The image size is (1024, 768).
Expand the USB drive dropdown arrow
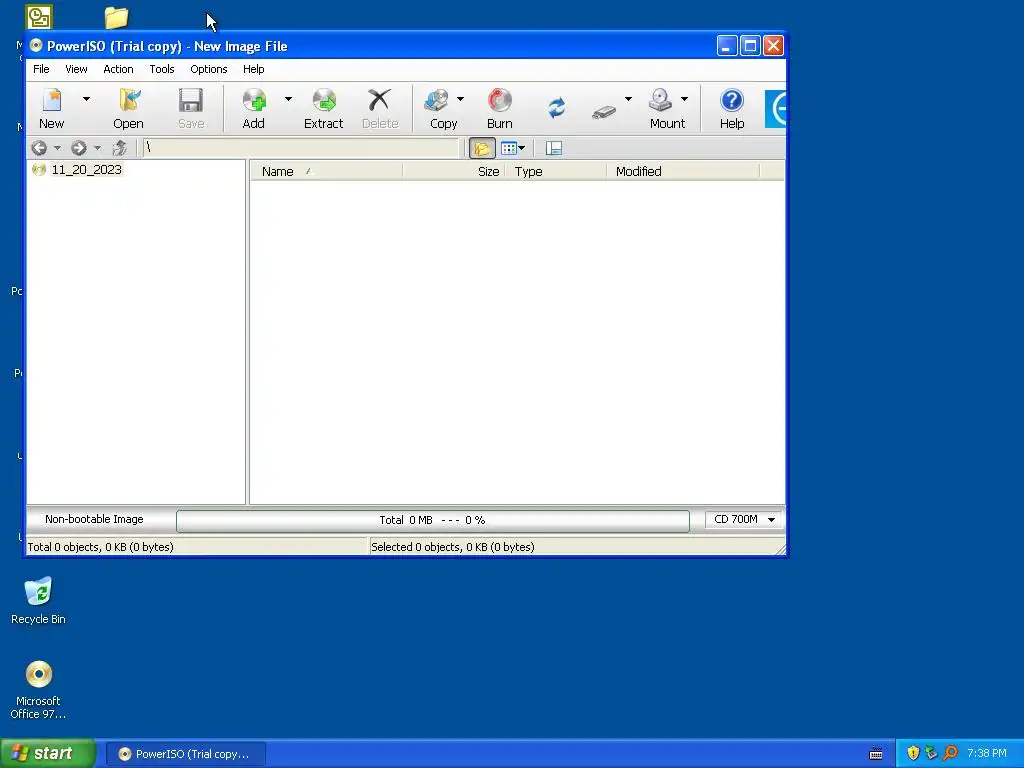[x=628, y=99]
